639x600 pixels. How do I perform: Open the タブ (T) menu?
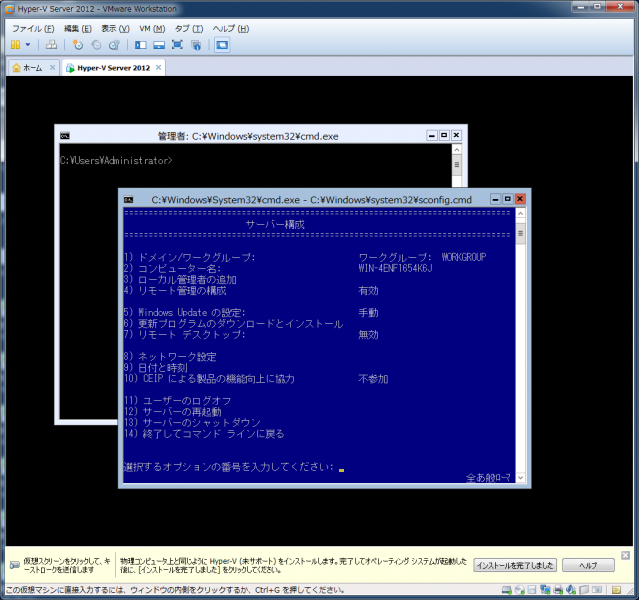(x=189, y=29)
